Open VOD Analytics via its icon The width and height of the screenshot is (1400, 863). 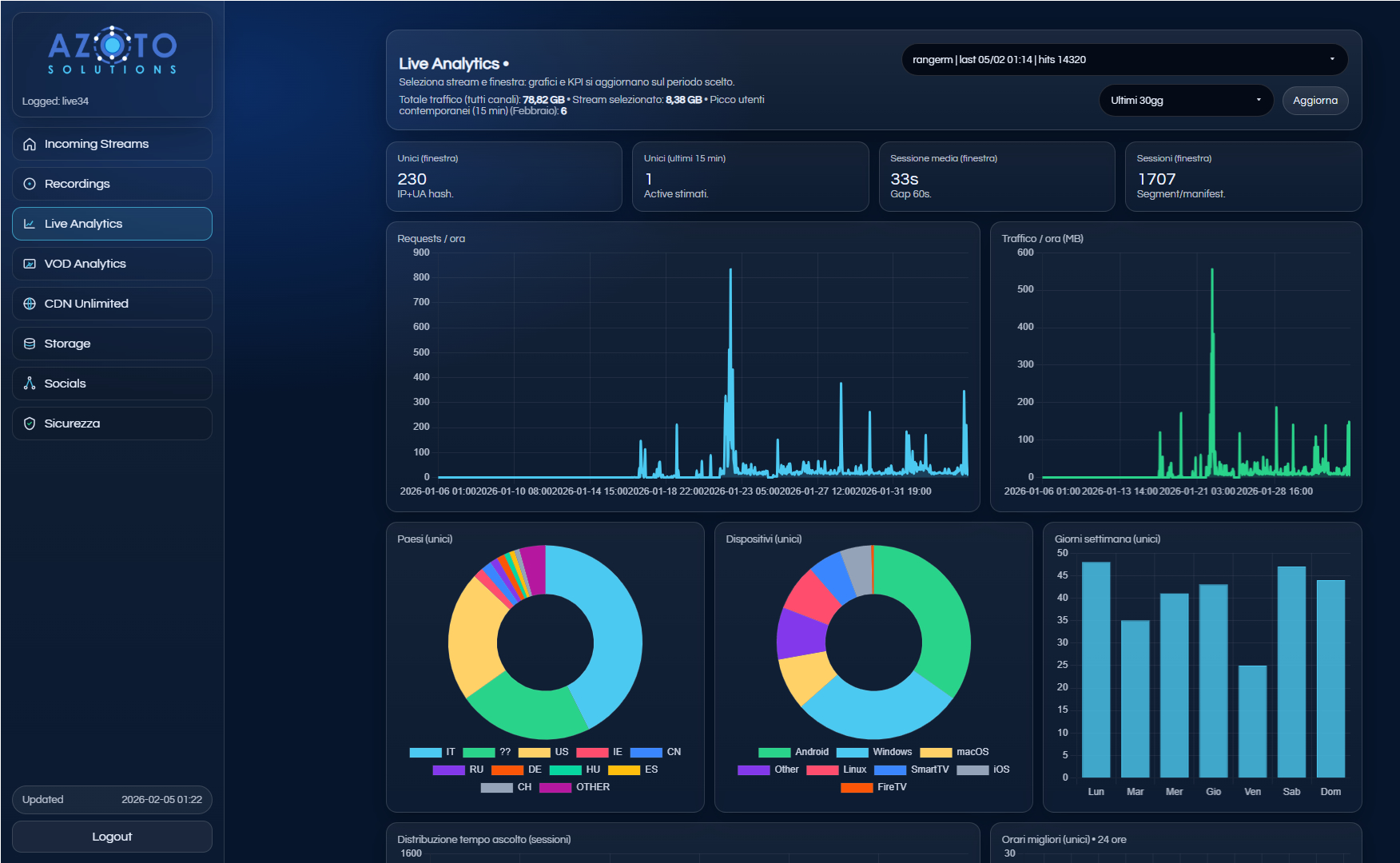click(30, 264)
